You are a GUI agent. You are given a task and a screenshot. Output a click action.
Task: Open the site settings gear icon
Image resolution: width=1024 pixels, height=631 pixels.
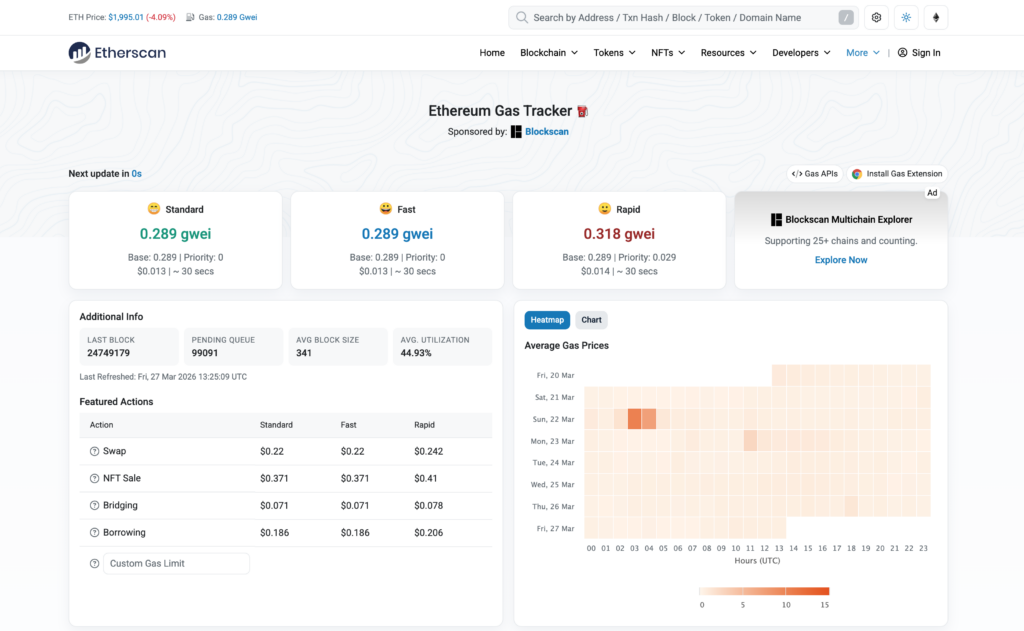[x=877, y=18]
